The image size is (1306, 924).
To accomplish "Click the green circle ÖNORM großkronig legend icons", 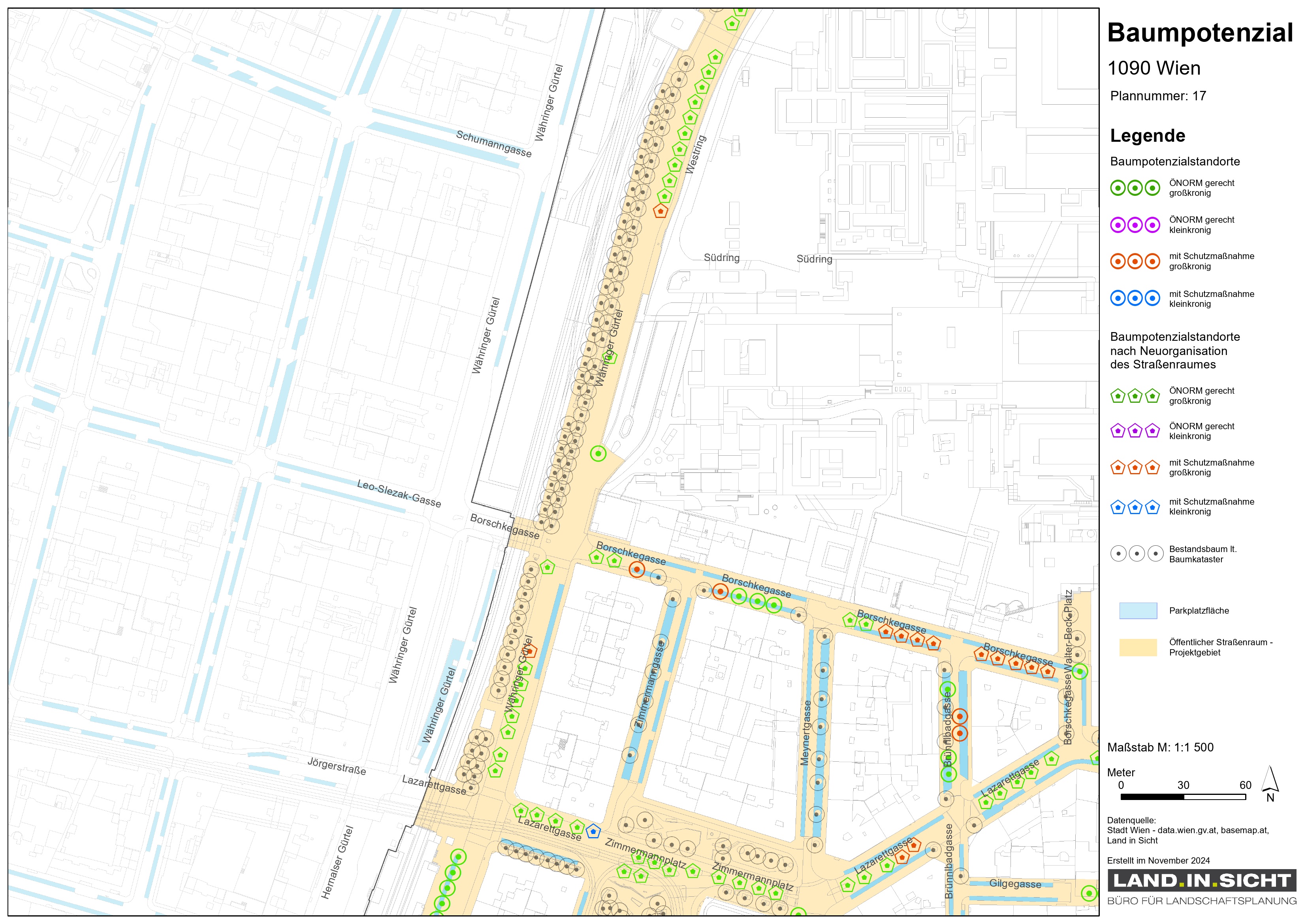I will click(x=1135, y=188).
